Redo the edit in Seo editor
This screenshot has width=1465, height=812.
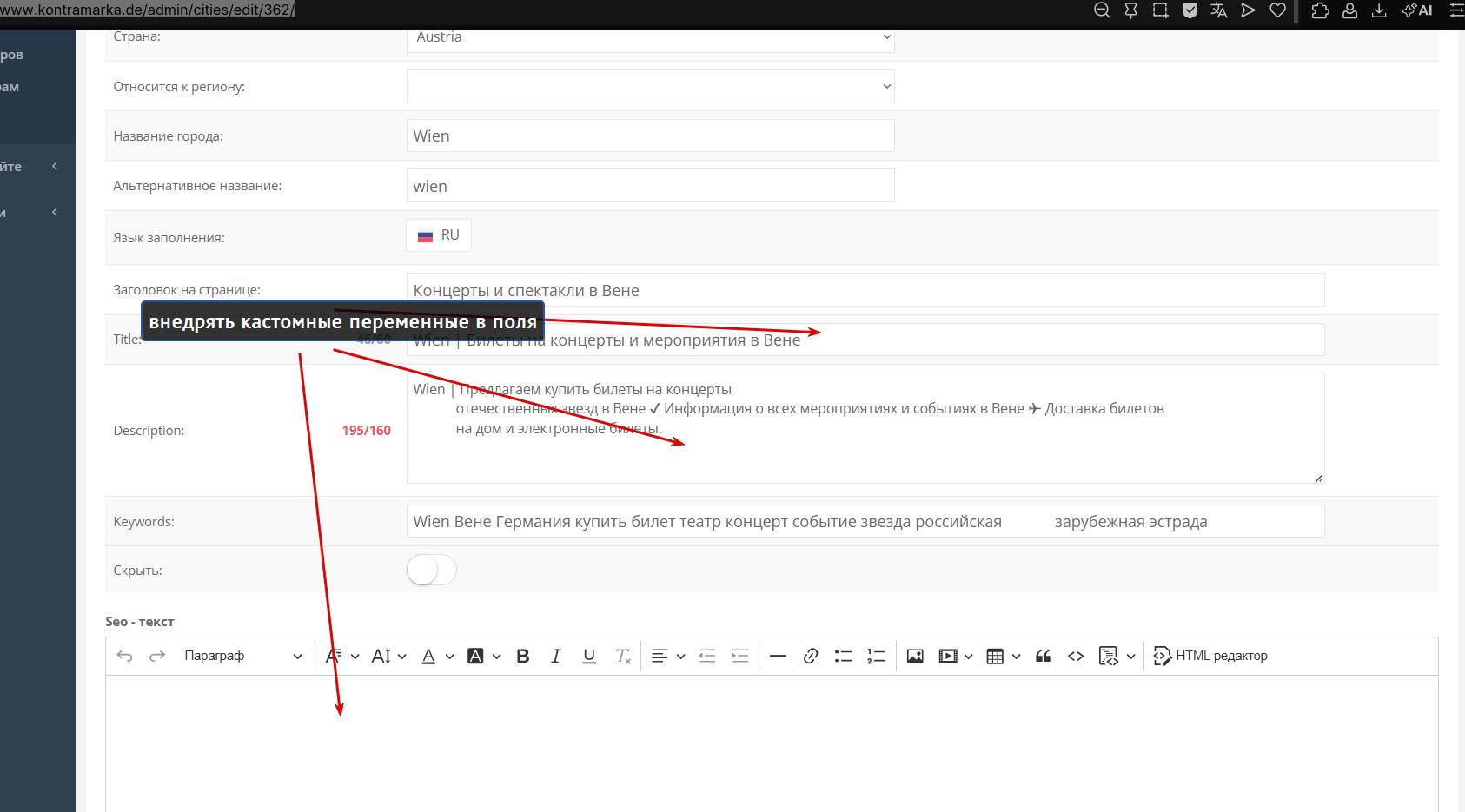coord(157,657)
